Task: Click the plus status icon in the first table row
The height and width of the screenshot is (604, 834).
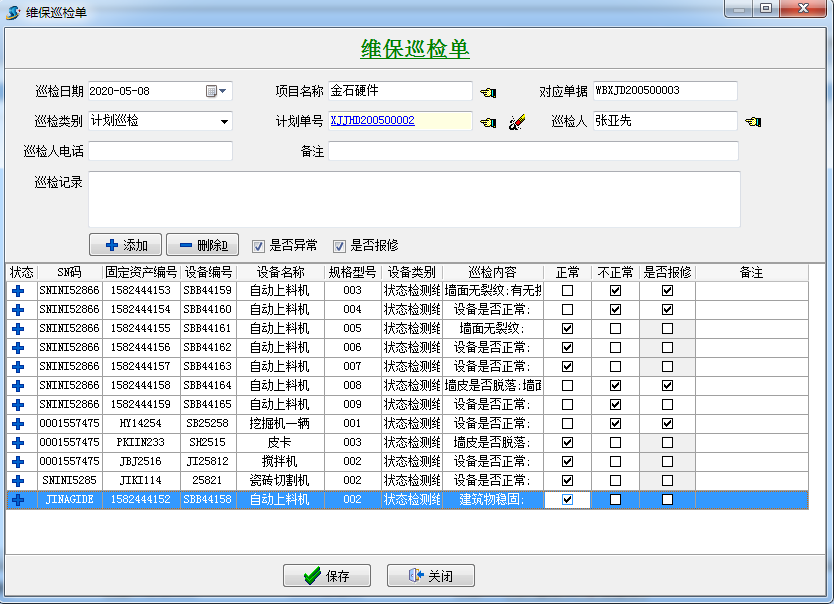Action: tap(18, 291)
